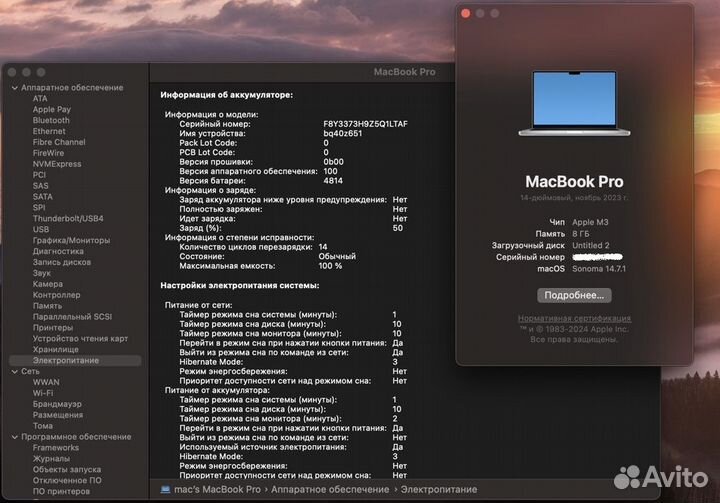Select SAS in the sidebar
720x503 pixels.
[40, 186]
